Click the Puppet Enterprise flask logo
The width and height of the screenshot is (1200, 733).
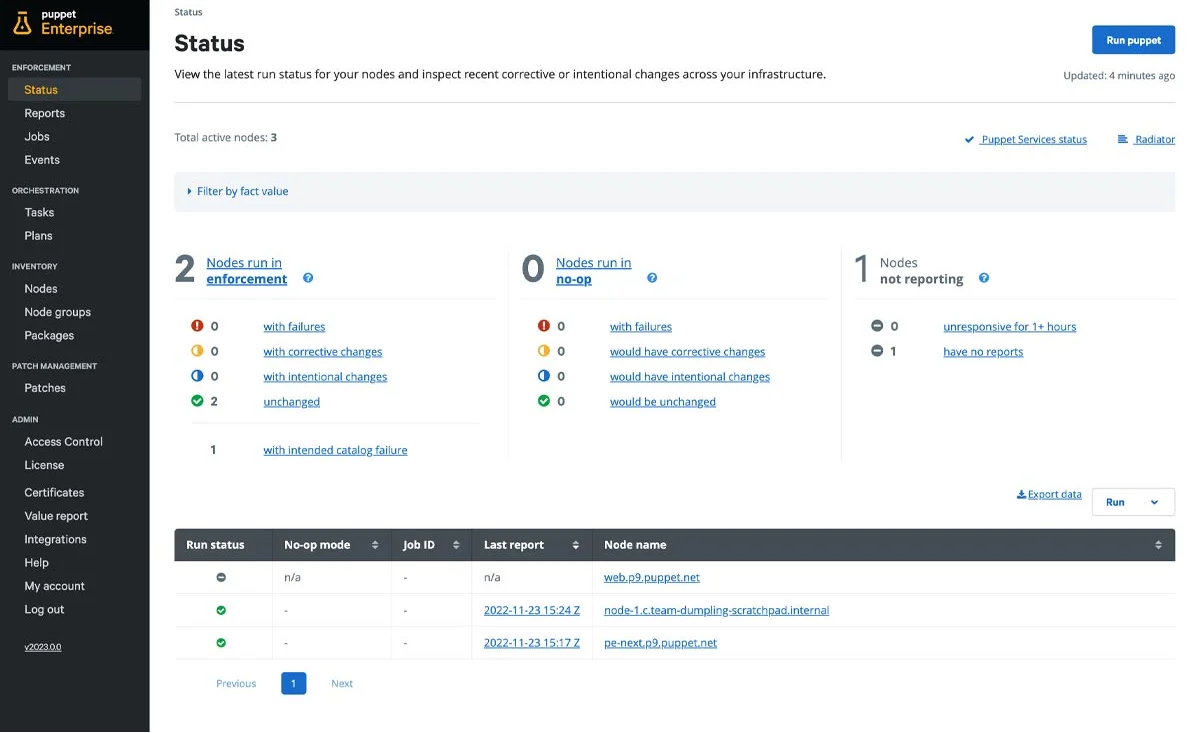point(22,24)
